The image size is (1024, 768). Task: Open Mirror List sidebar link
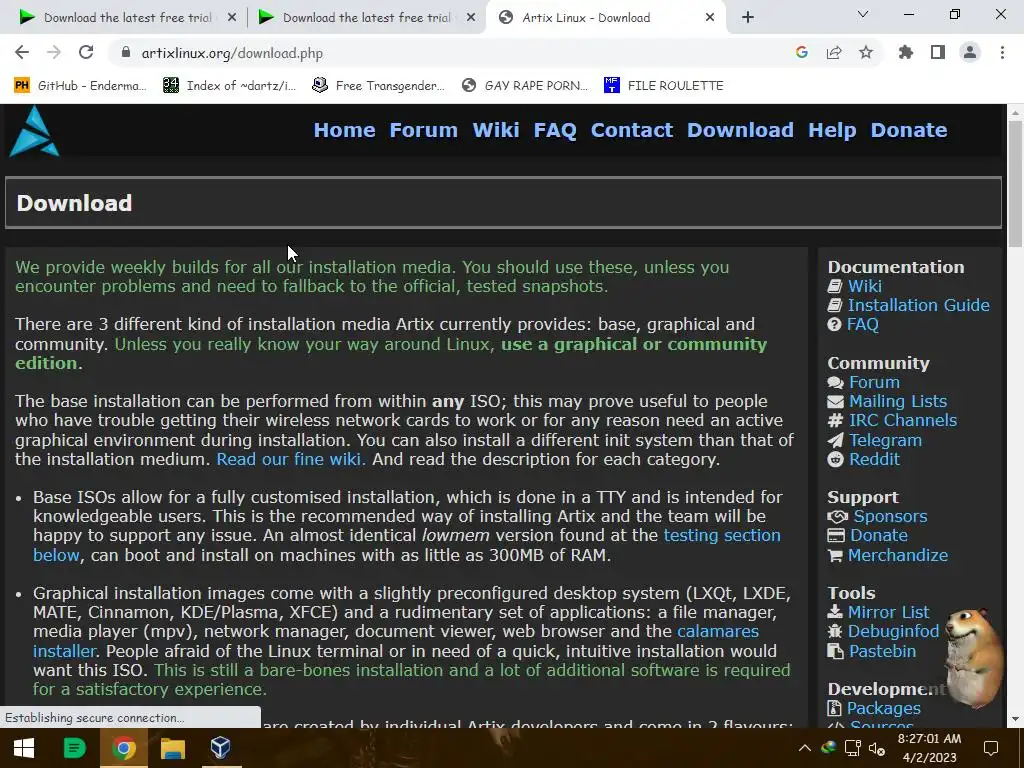tap(888, 613)
